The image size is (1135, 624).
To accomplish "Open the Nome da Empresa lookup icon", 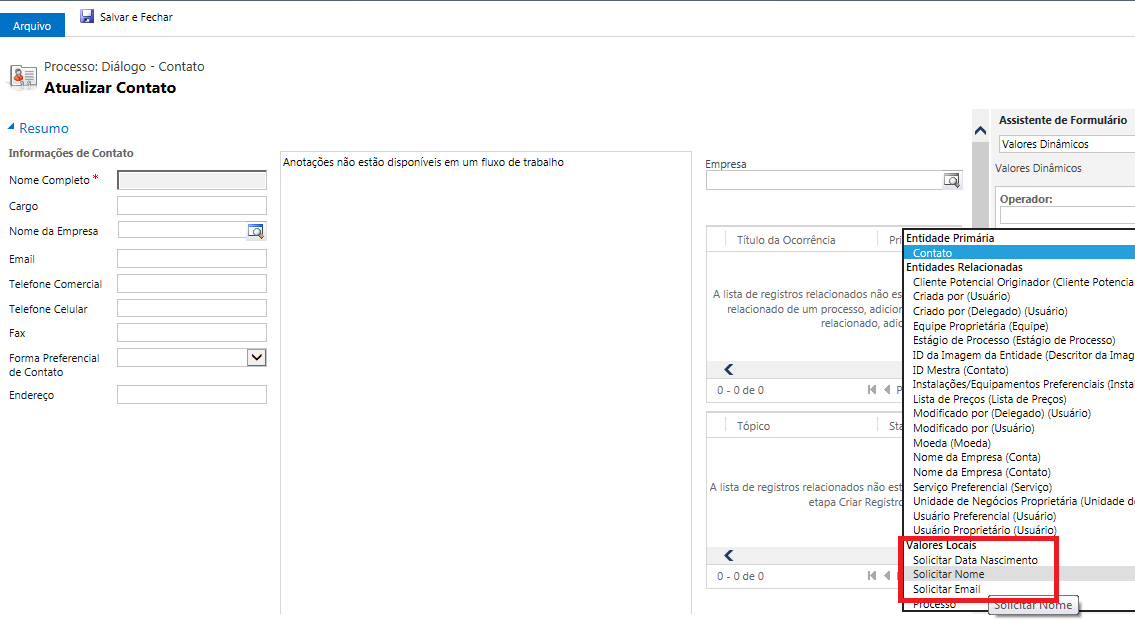I will pyautogui.click(x=256, y=231).
